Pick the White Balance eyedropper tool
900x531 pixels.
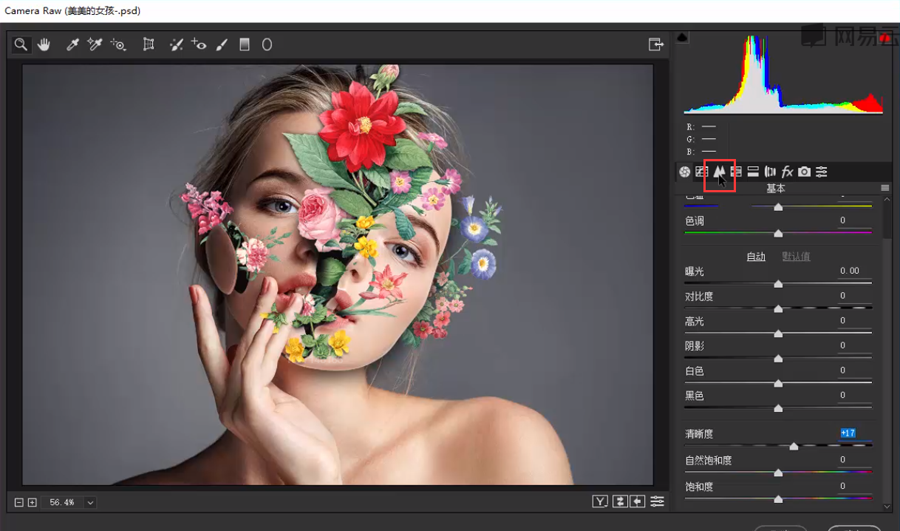pyautogui.click(x=72, y=45)
